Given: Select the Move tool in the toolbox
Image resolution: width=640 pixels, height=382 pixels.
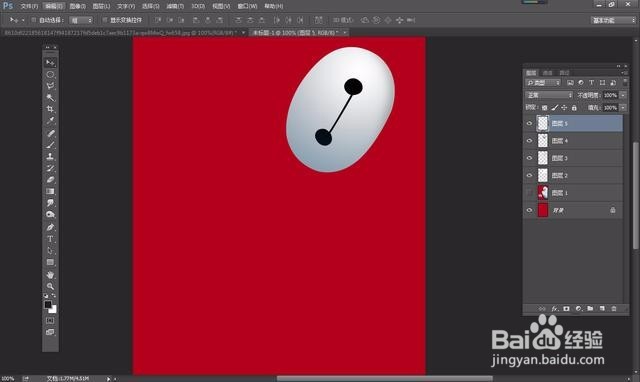Looking at the screenshot, I should coord(50,62).
